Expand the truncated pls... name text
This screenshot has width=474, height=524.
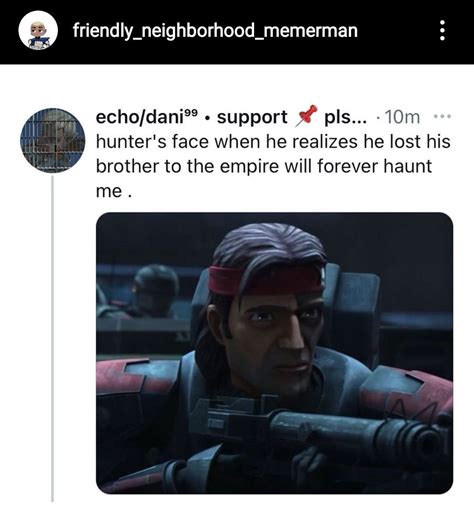coord(345,118)
